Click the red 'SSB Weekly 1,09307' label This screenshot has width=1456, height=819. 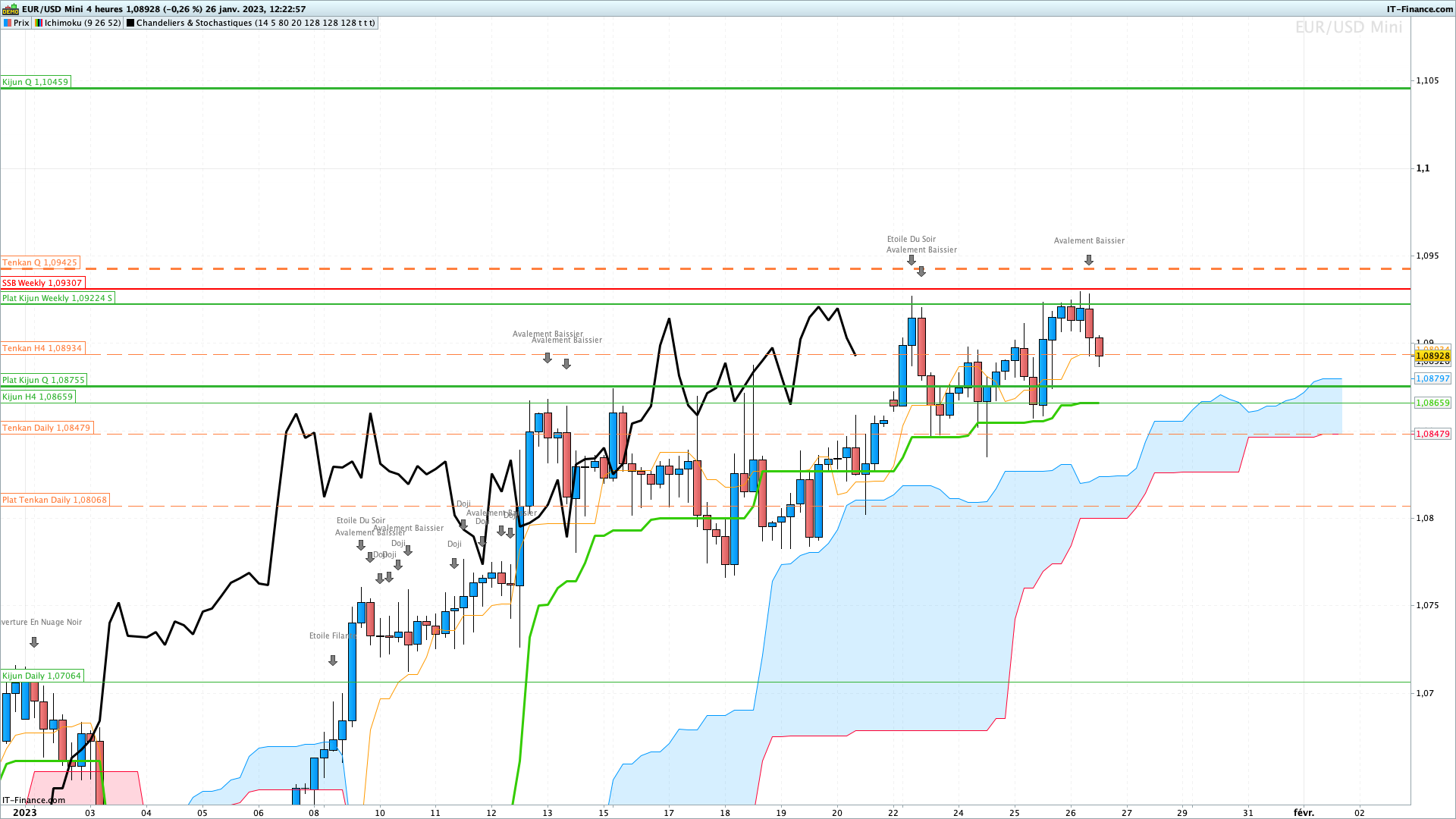pyautogui.click(x=42, y=283)
